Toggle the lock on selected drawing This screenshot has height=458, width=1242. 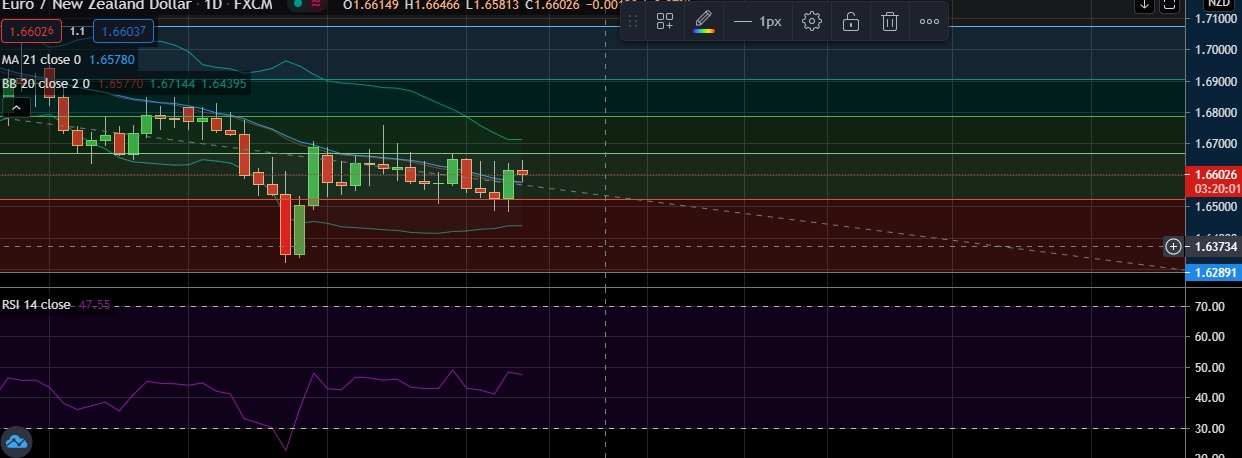(851, 21)
